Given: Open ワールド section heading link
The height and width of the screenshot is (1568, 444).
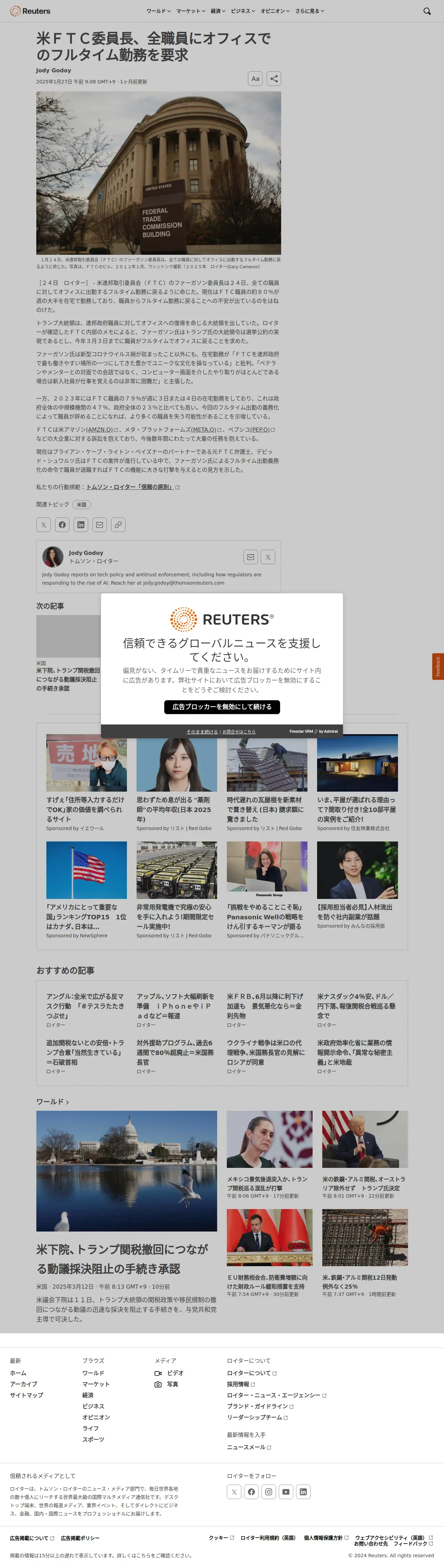Looking at the screenshot, I should tap(52, 1102).
